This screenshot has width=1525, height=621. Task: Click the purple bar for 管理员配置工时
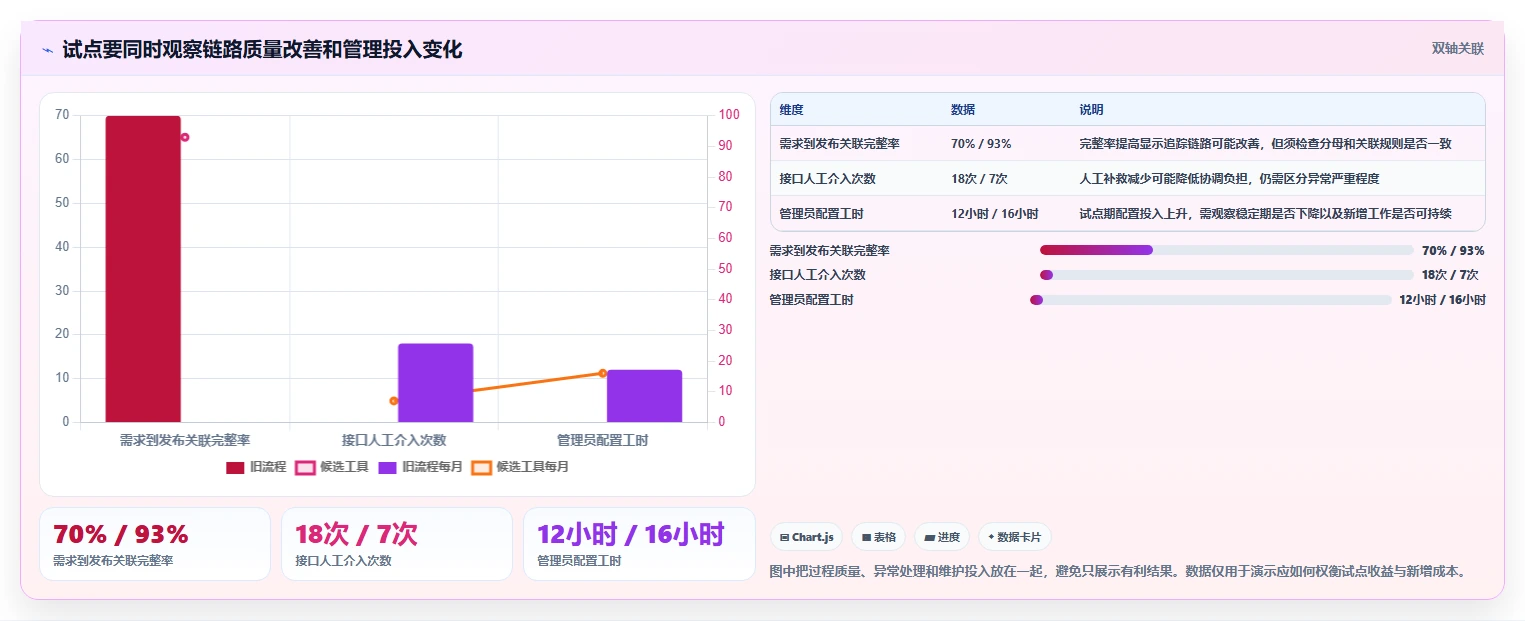point(644,396)
